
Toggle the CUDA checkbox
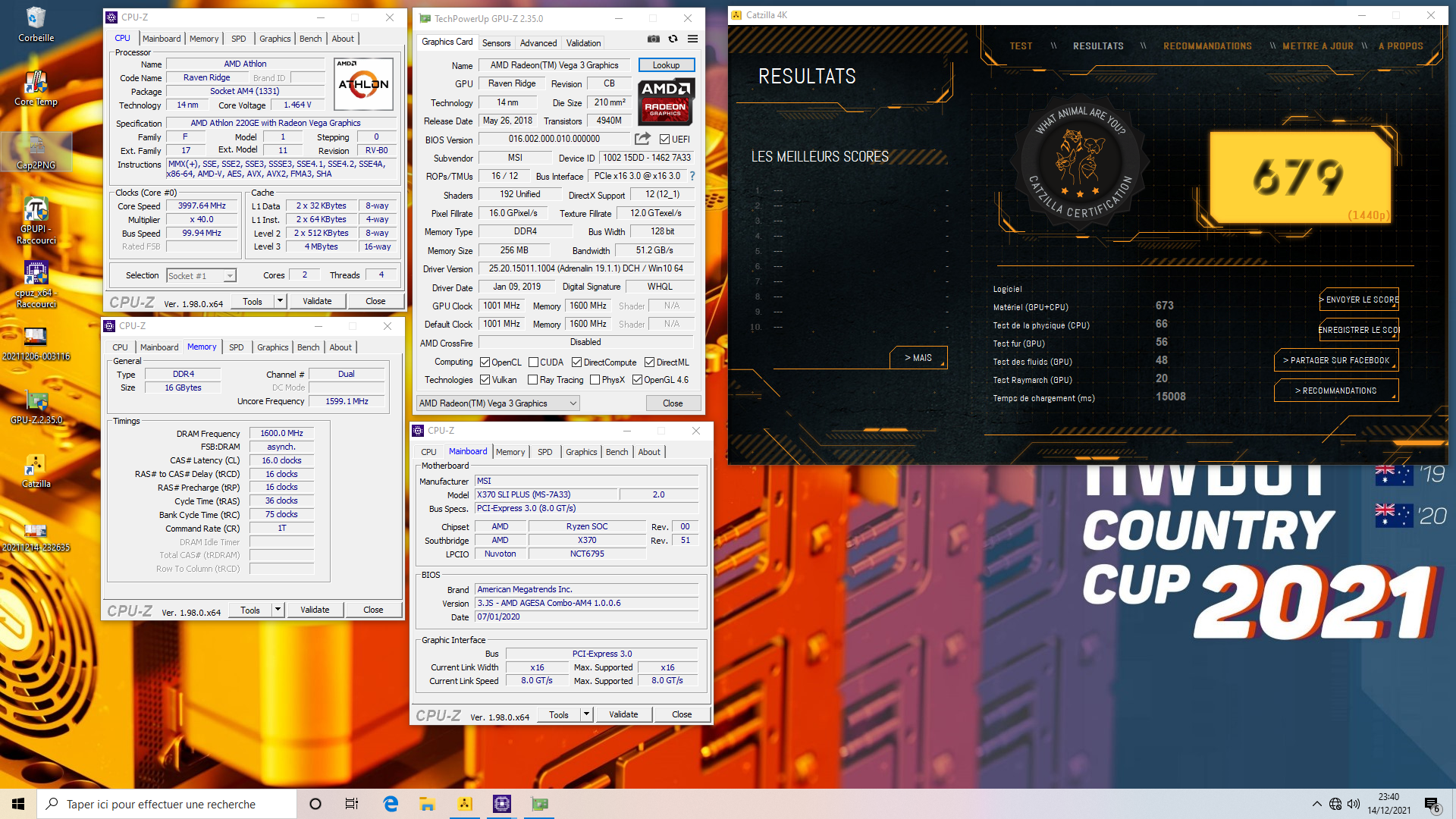pos(533,362)
